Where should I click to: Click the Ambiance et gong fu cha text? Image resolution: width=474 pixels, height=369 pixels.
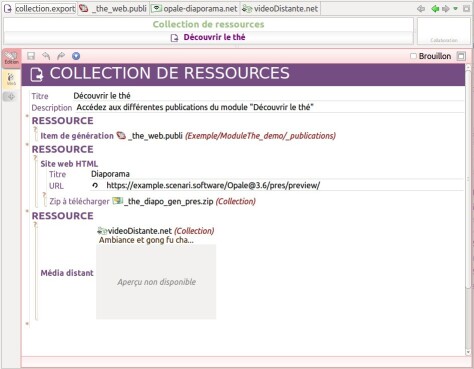tap(146, 240)
